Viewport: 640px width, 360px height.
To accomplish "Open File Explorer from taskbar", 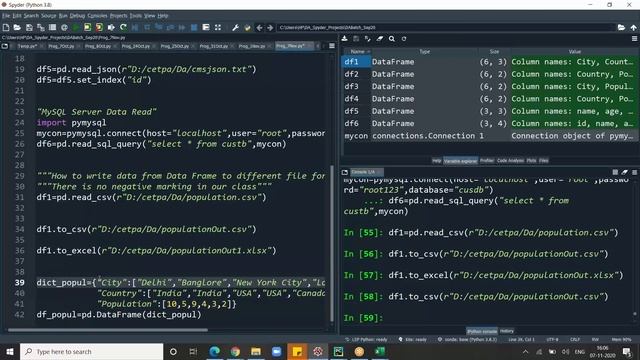I will [x=256, y=351].
